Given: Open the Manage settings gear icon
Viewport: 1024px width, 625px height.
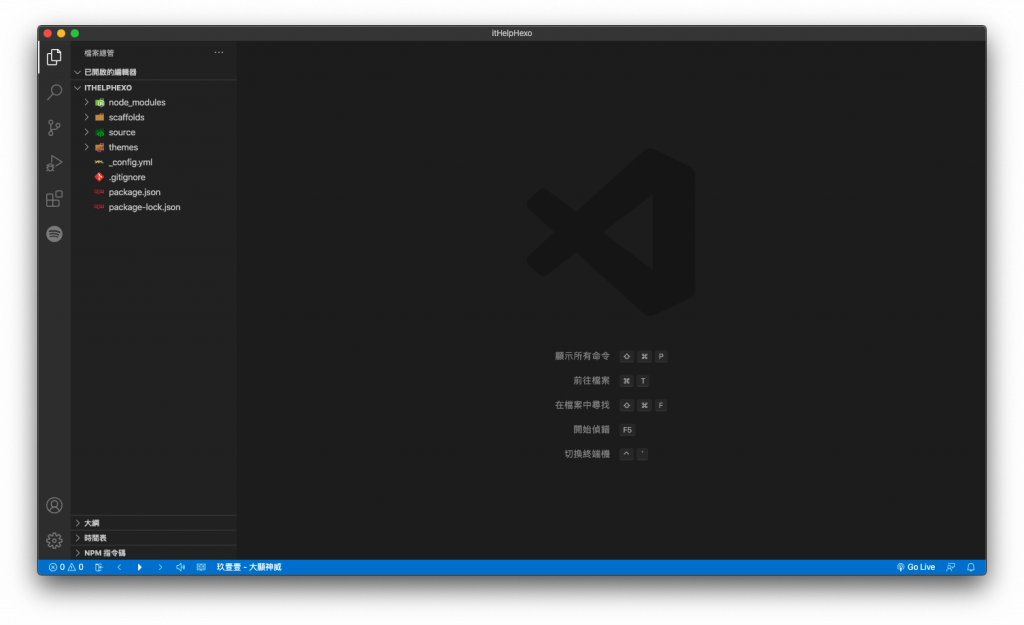Looking at the screenshot, I should point(54,540).
